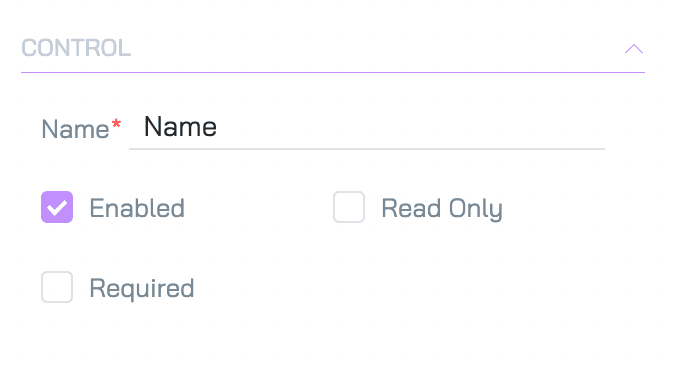Click the white checkmark inside Enabled box
The width and height of the screenshot is (678, 373).
57,208
